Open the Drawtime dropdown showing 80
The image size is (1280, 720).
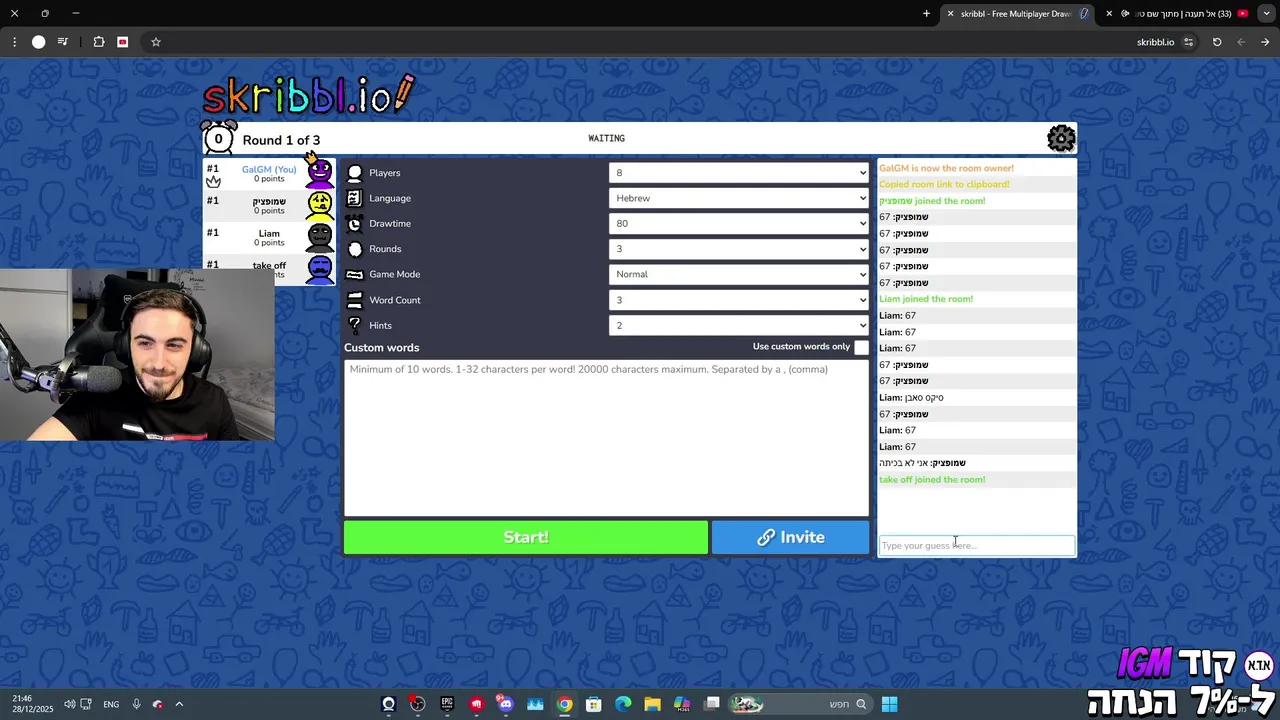coord(739,224)
